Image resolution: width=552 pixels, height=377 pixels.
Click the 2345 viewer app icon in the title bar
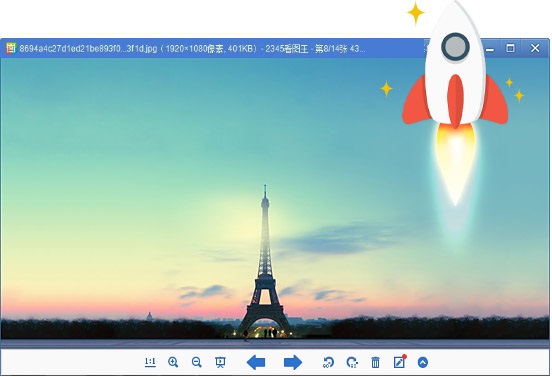click(x=11, y=48)
